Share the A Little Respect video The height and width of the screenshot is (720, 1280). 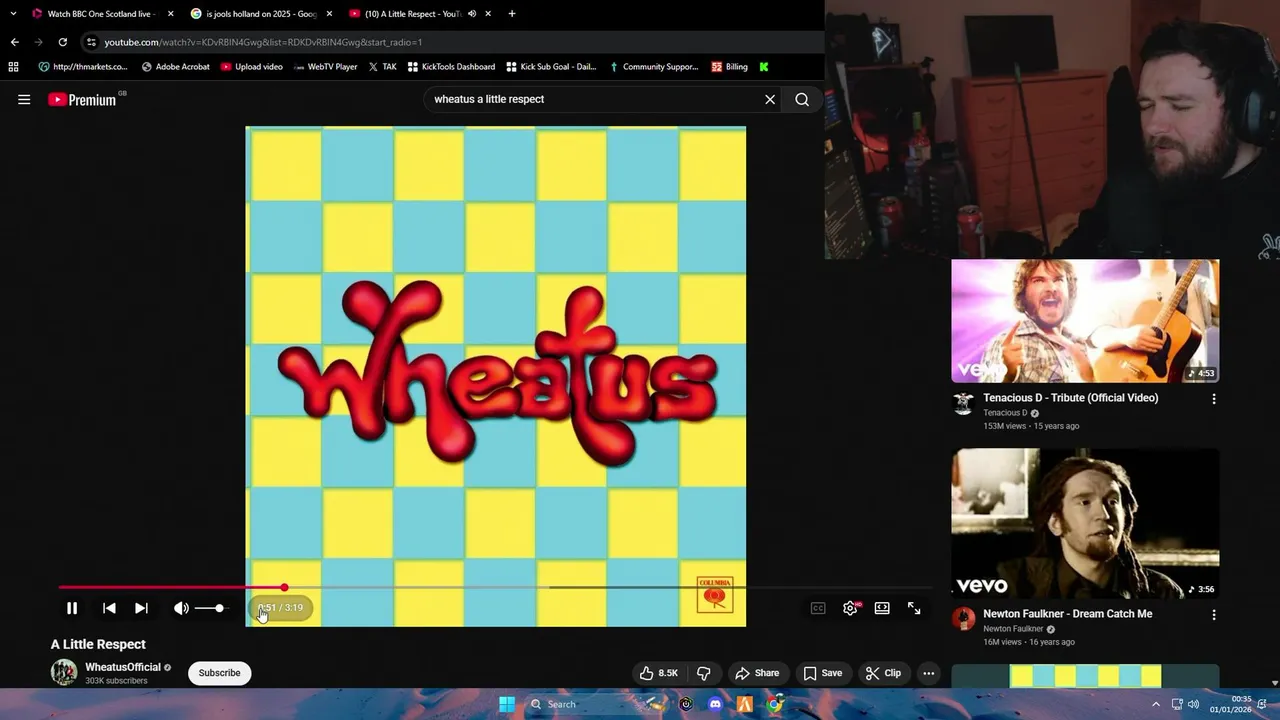[757, 673]
